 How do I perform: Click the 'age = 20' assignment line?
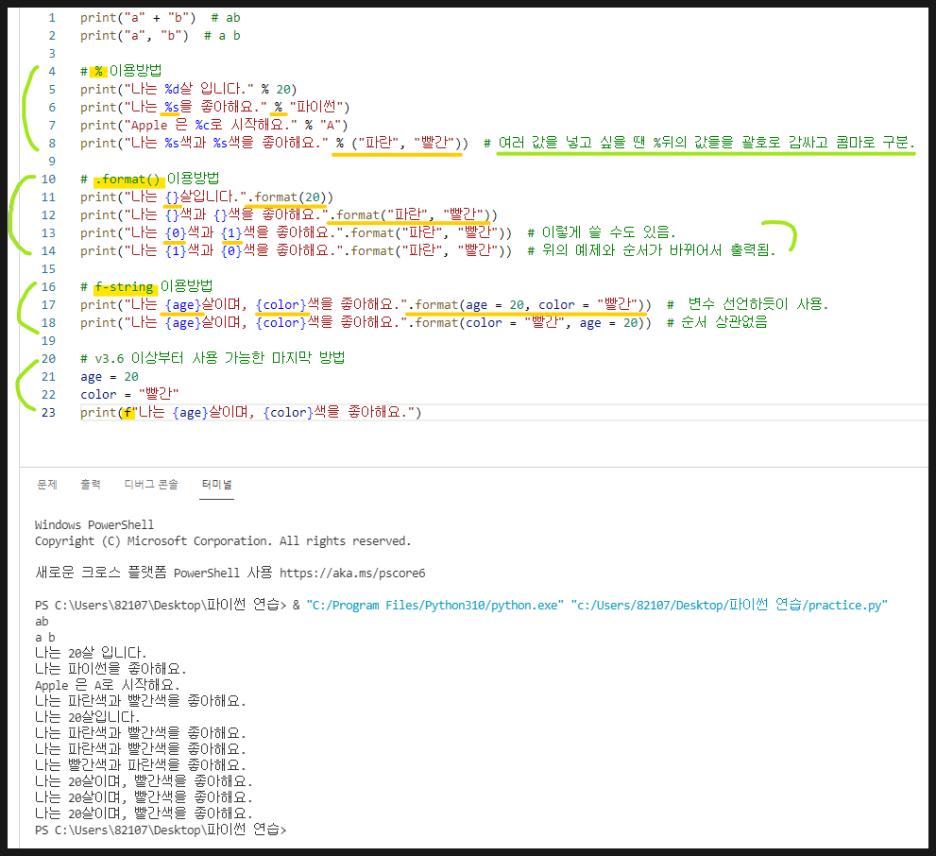click(x=109, y=377)
